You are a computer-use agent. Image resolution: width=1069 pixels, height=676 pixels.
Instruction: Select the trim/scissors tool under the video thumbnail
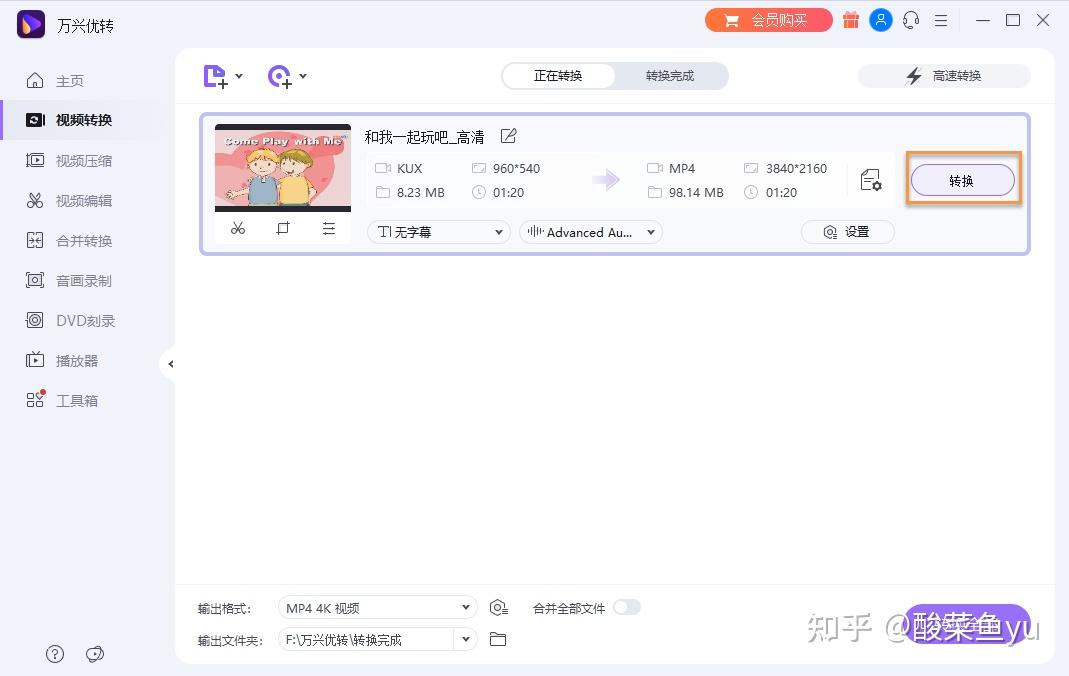pyautogui.click(x=238, y=228)
